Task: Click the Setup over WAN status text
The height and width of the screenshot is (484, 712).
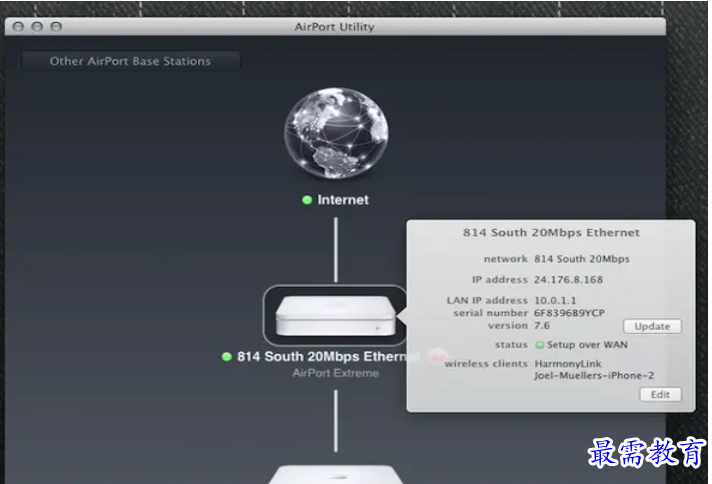Action: (x=587, y=345)
